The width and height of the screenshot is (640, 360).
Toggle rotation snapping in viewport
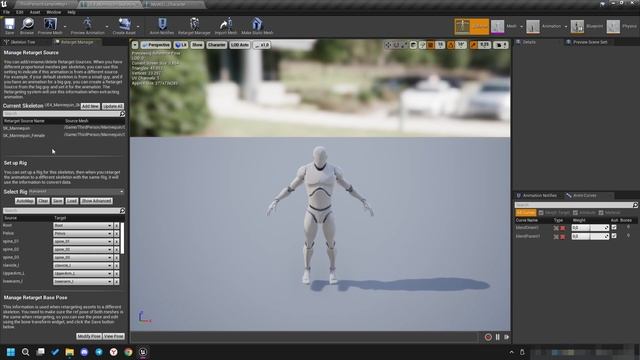[x=451, y=45]
